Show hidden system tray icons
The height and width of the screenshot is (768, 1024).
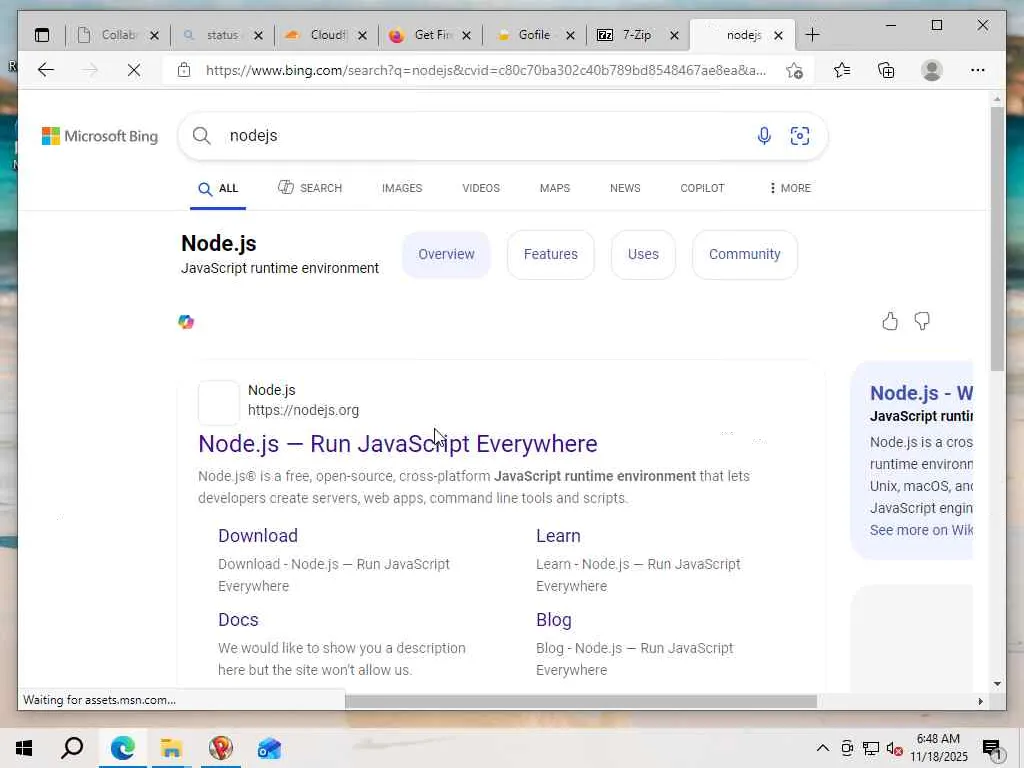click(x=823, y=748)
